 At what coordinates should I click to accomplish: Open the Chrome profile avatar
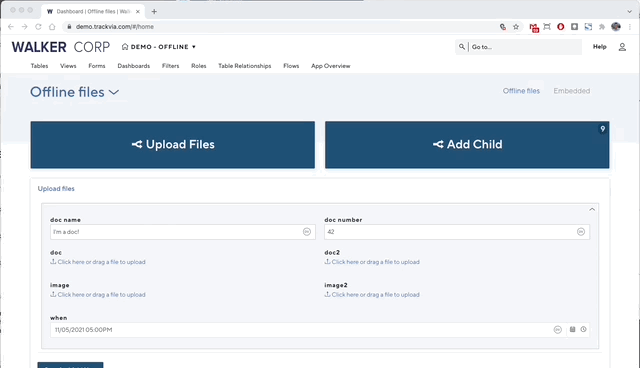(x=616, y=27)
